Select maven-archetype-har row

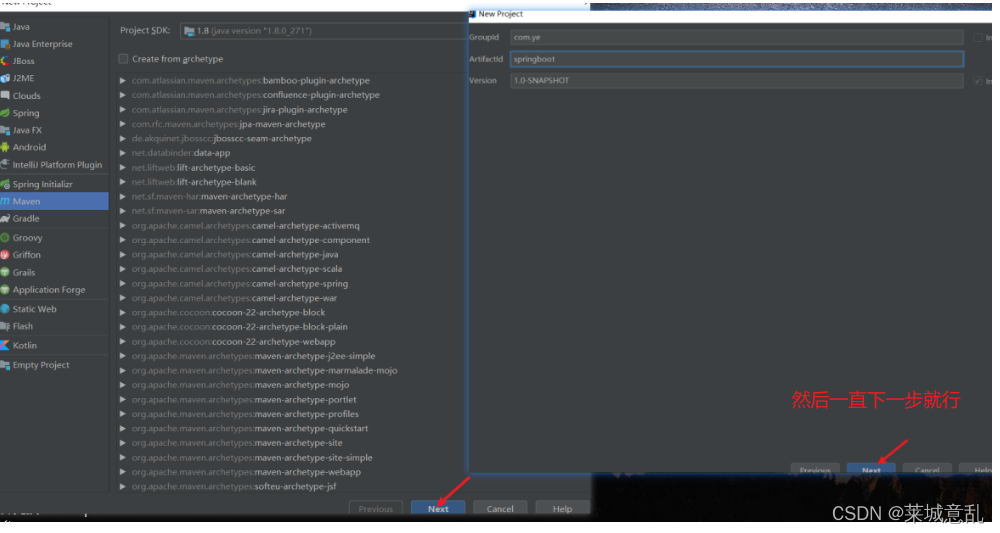209,196
